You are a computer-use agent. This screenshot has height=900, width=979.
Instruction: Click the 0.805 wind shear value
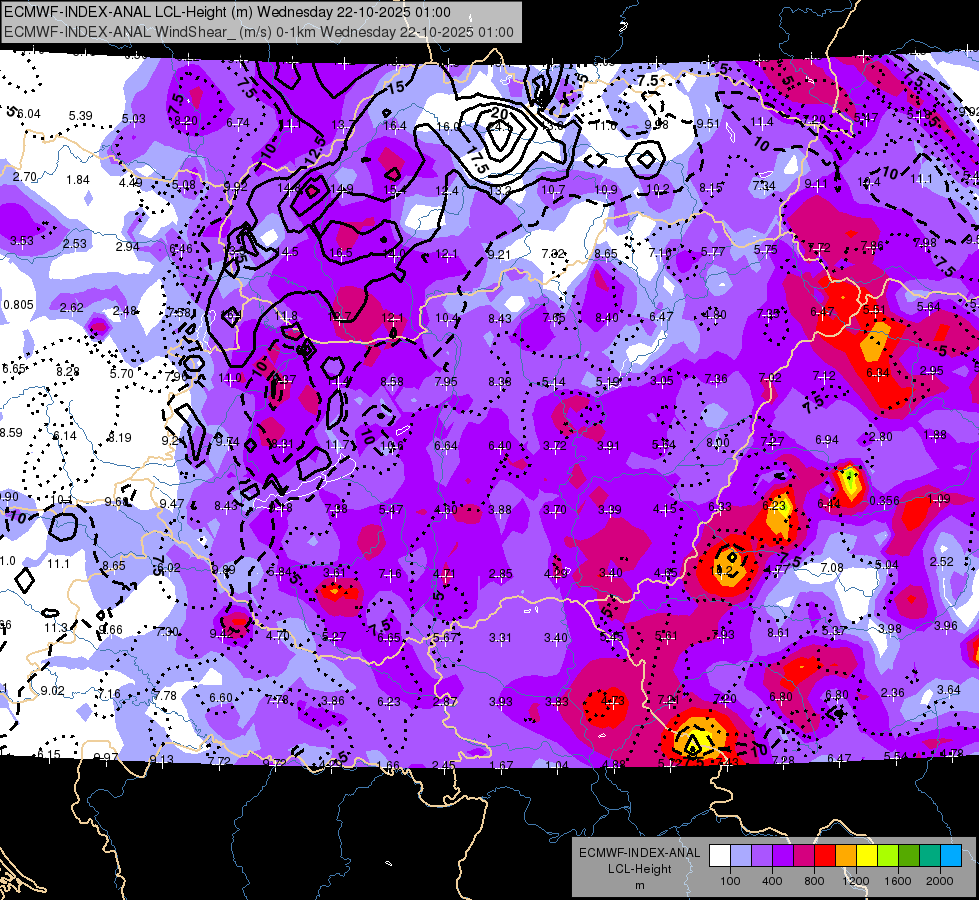click(18, 305)
